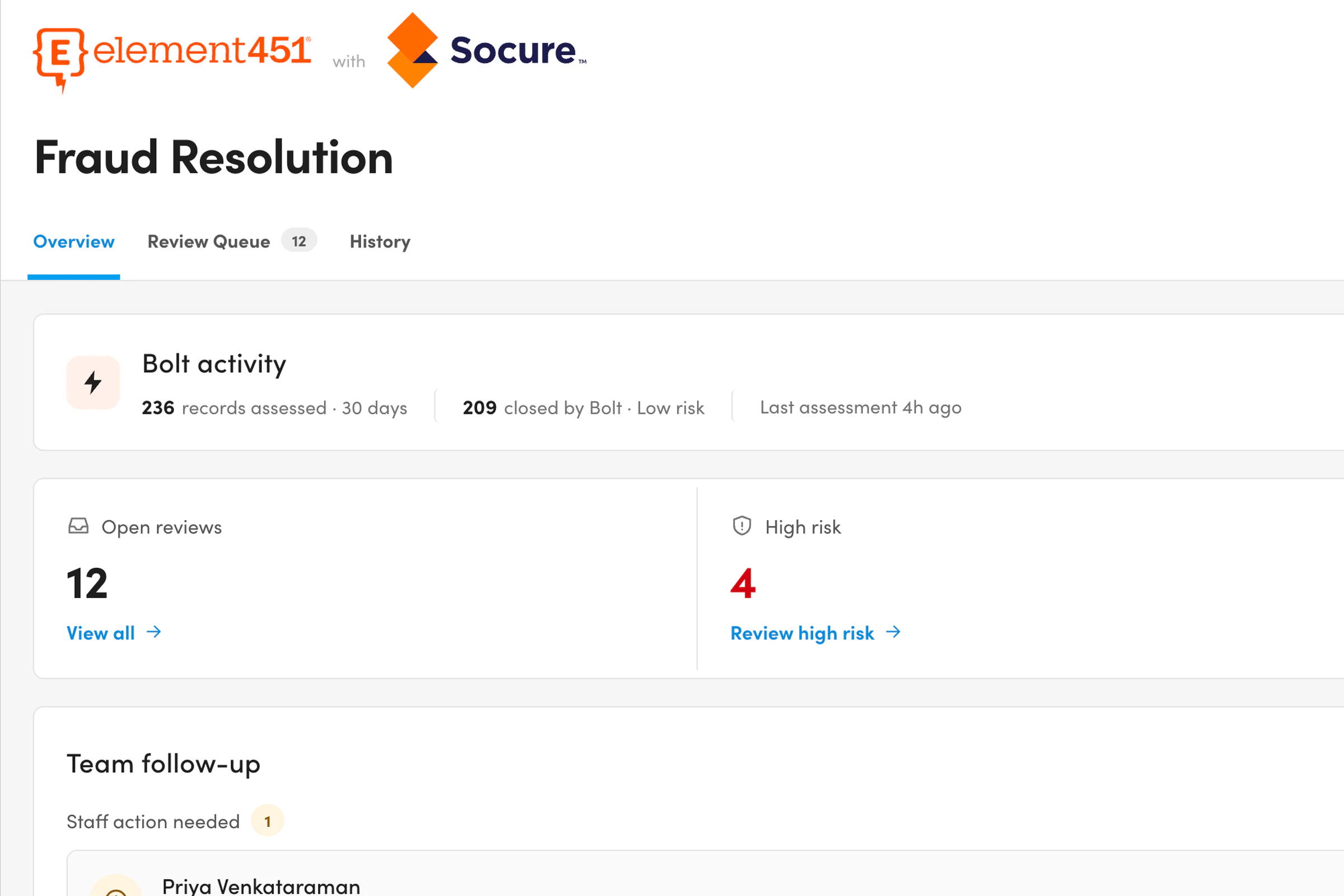1344x896 pixels.
Task: Click the open reviews count 12
Action: pos(87,584)
